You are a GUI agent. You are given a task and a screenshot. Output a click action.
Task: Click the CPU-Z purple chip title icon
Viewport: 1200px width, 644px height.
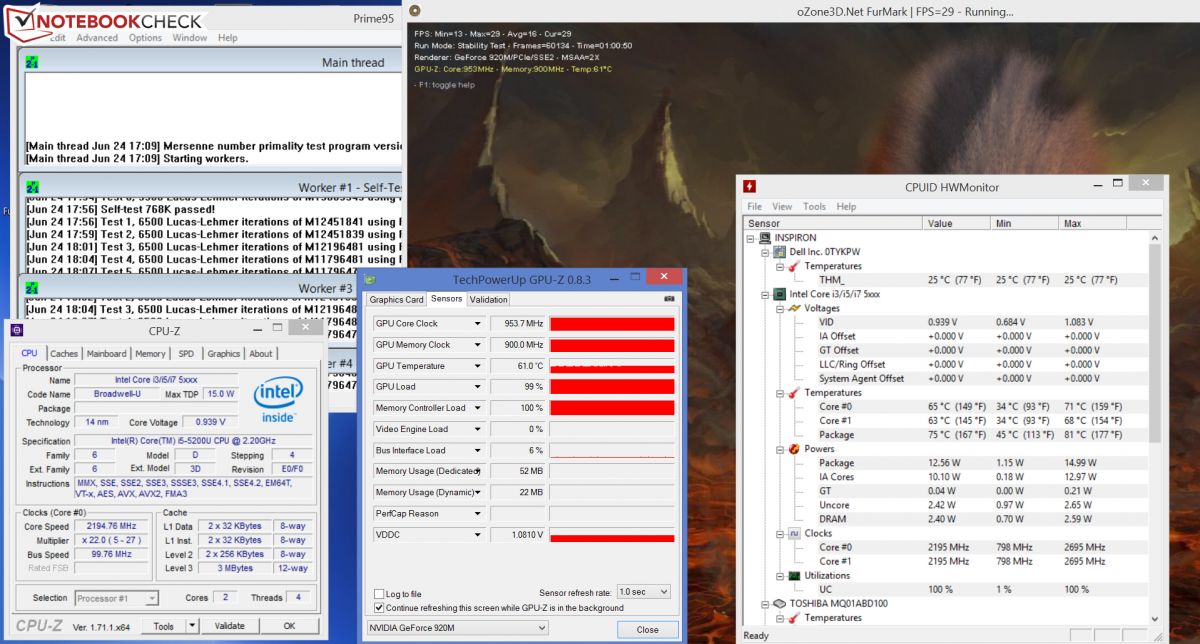click(16, 330)
